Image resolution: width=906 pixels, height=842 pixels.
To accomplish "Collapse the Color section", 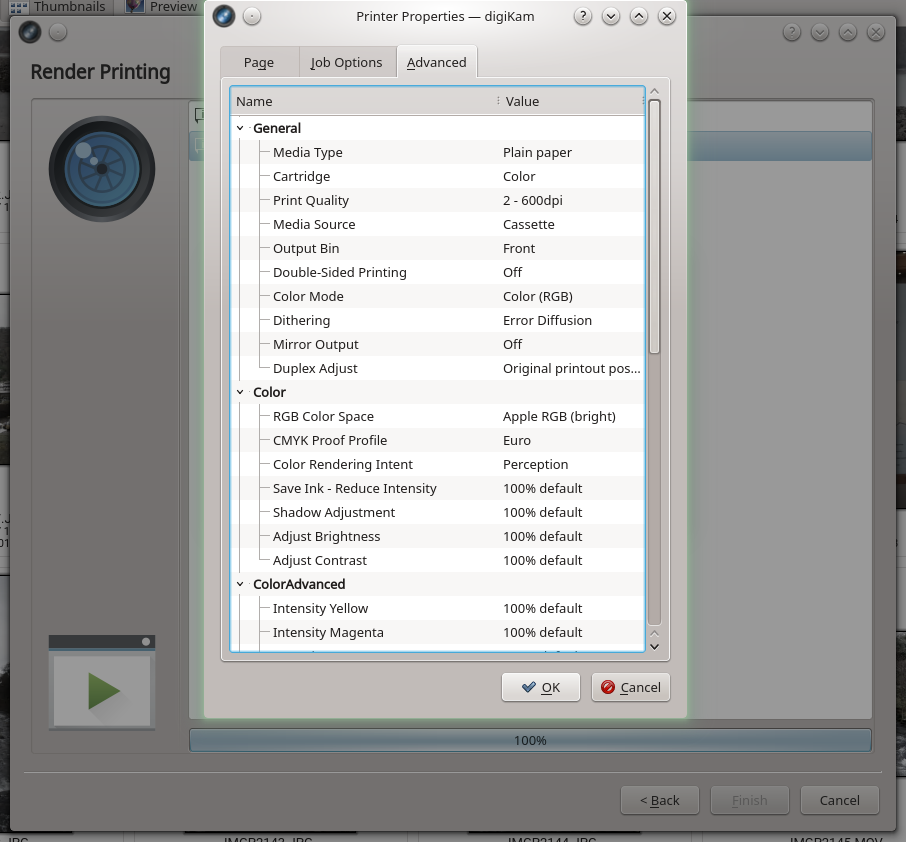I will tap(240, 392).
